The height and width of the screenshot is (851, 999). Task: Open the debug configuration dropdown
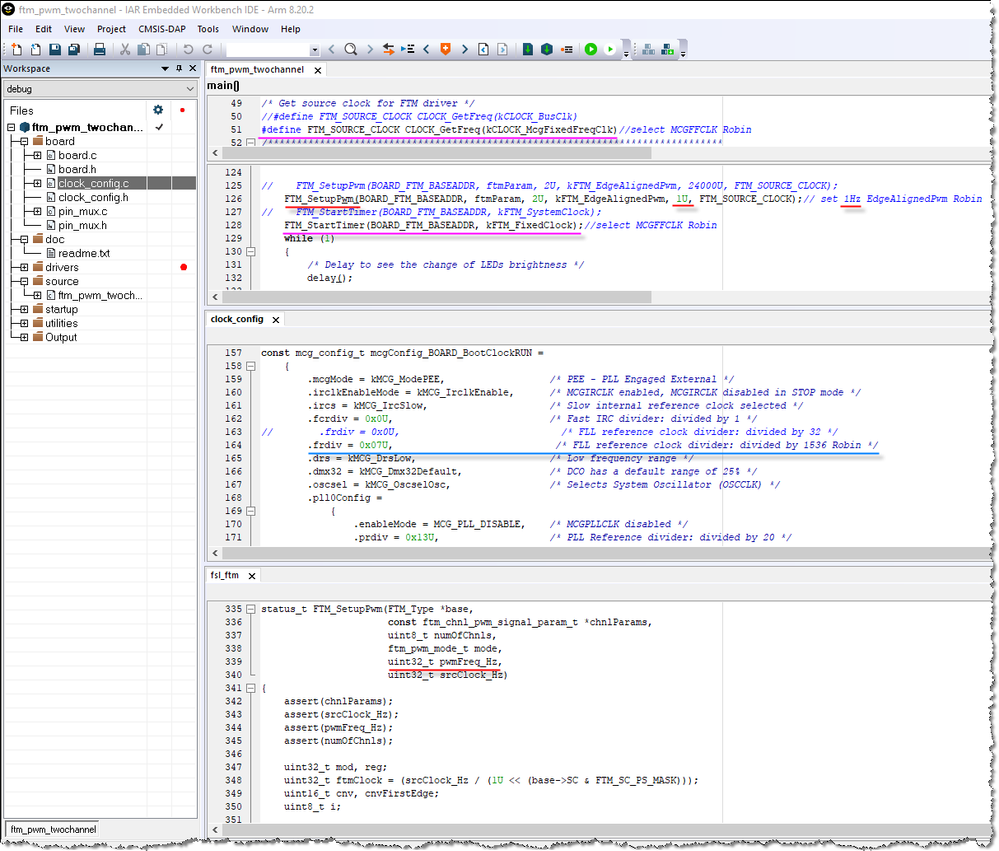point(191,89)
